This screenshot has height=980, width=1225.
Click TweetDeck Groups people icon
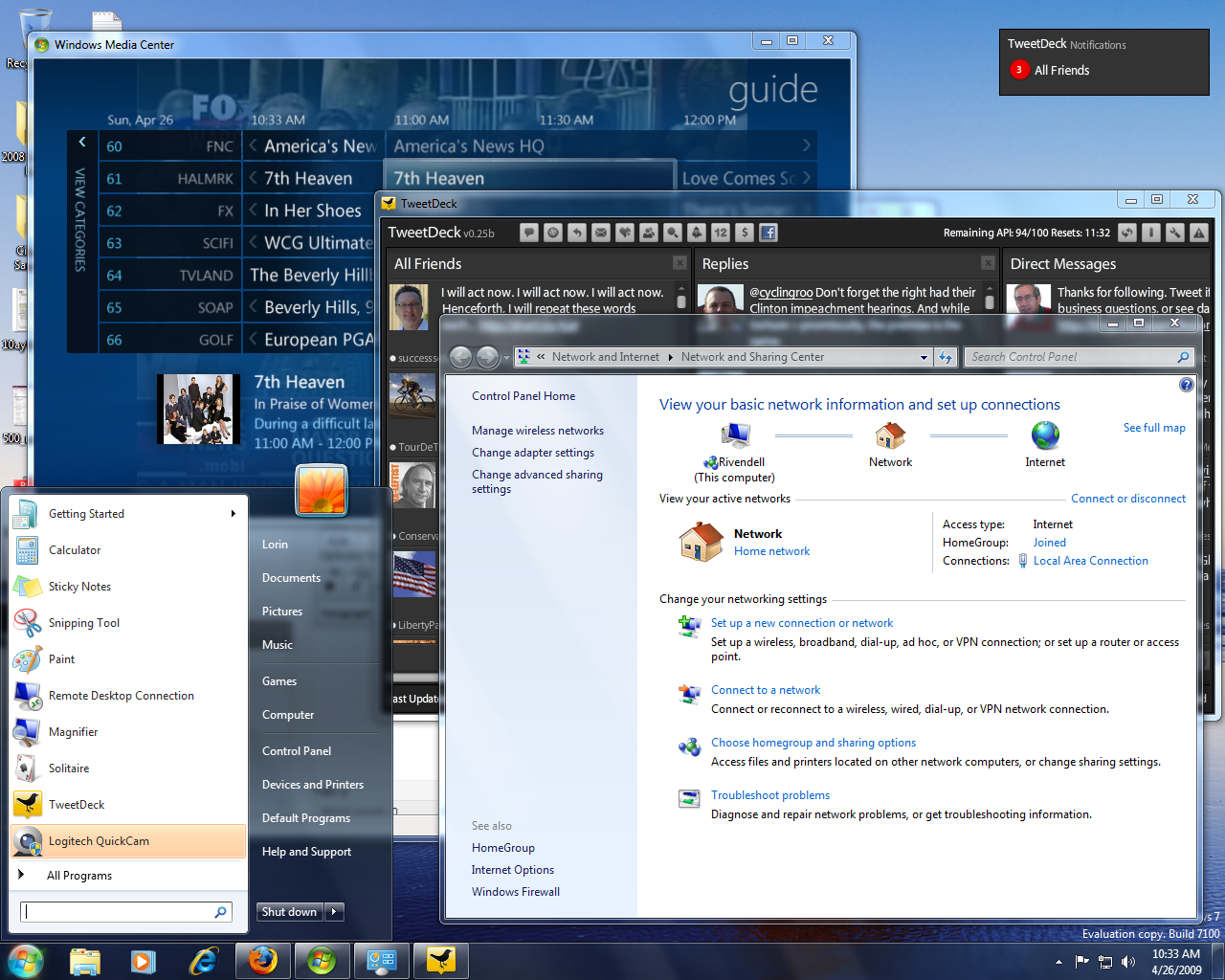tap(649, 232)
